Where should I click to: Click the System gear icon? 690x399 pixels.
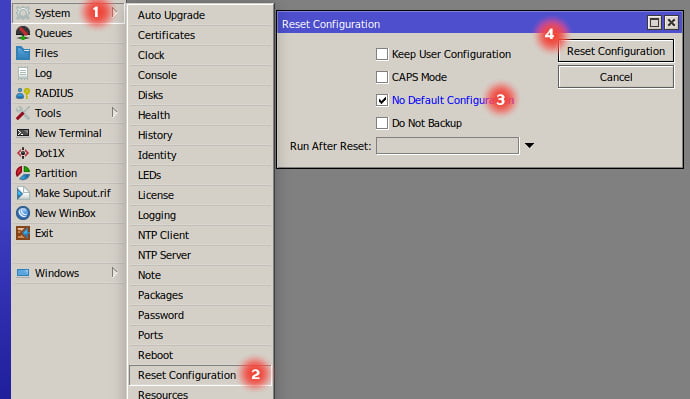pos(23,13)
